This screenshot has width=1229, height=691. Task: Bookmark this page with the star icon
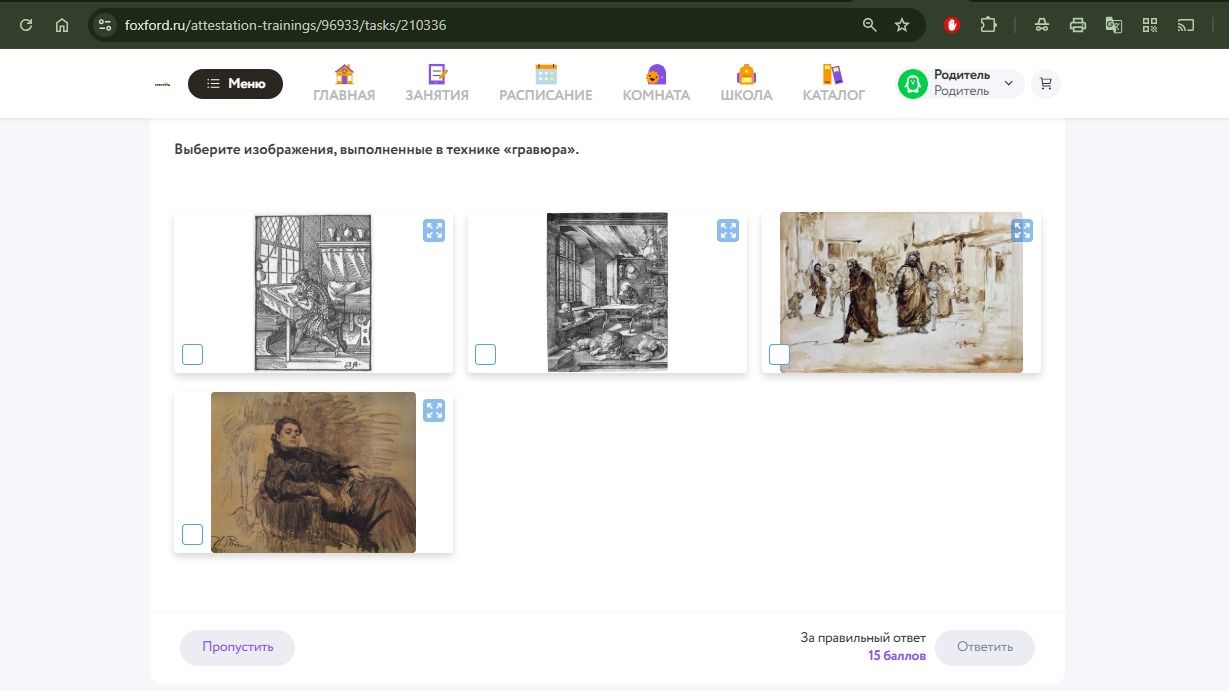(x=902, y=25)
